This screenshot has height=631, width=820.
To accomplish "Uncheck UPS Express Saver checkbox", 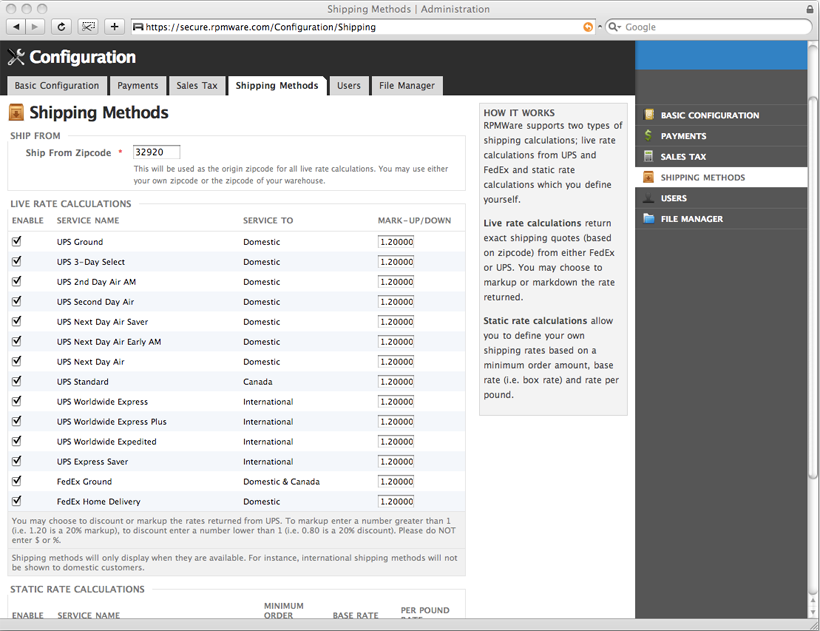I will click(17, 461).
